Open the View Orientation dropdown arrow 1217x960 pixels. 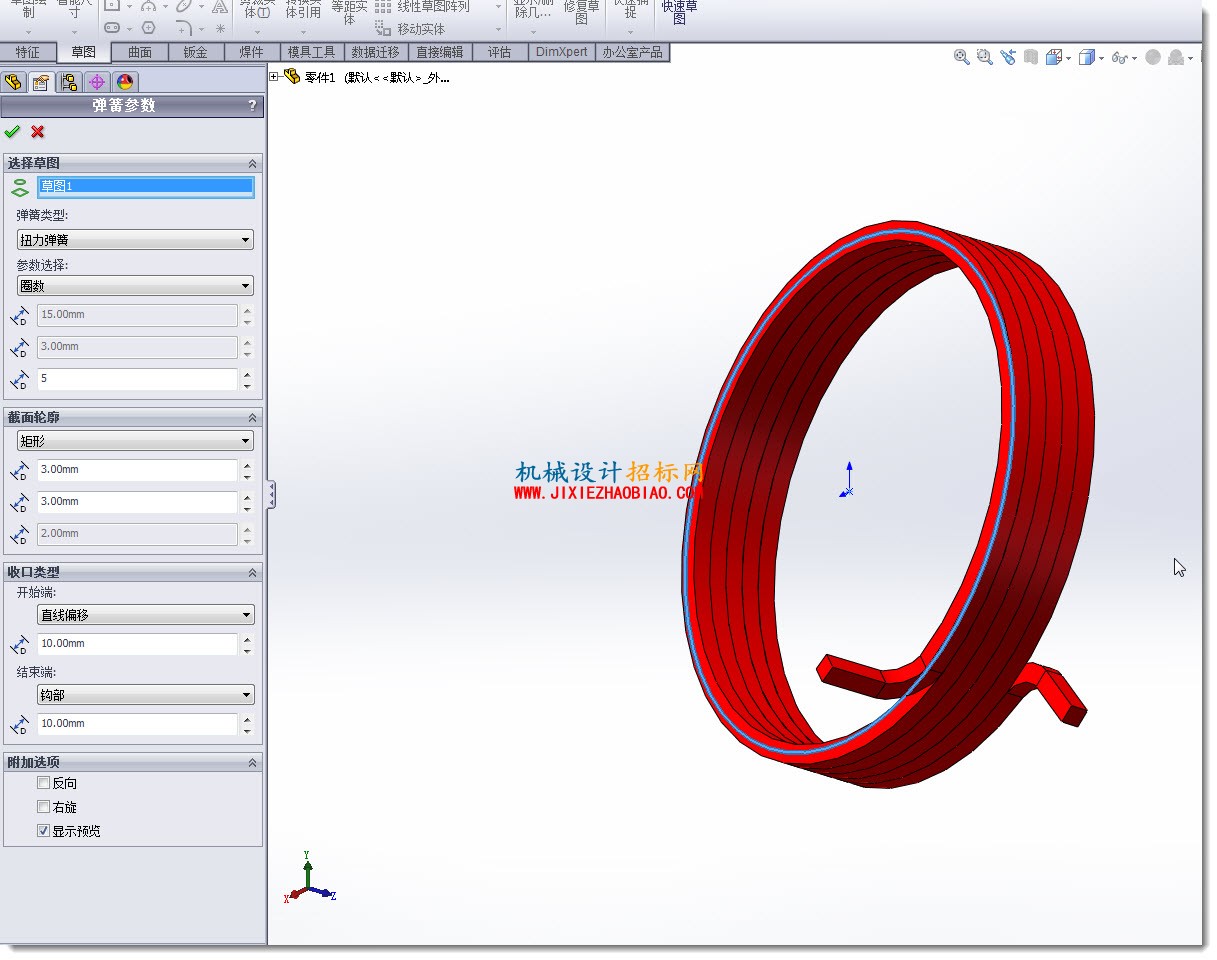click(1069, 59)
